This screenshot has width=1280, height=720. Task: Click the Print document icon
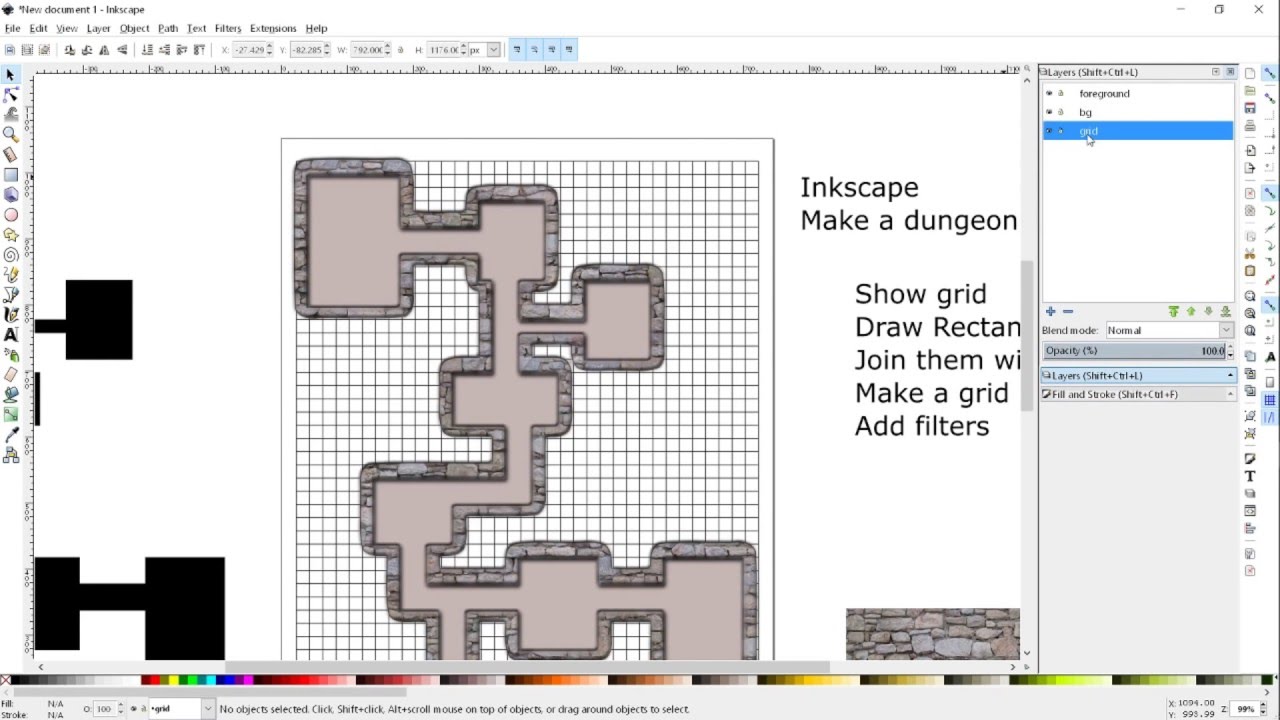coord(1250,127)
